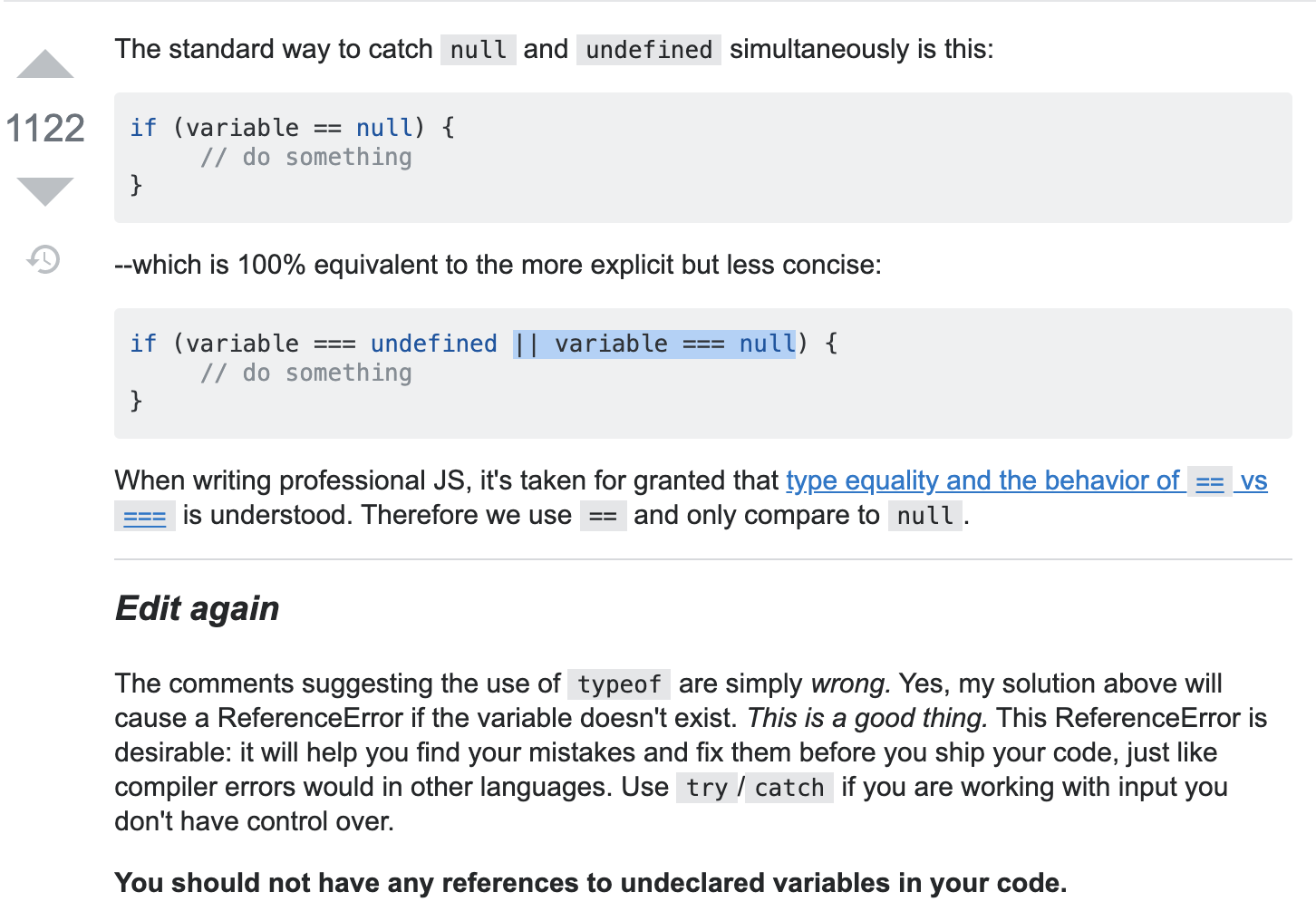1316x921 pixels.
Task: Click the 1122 vote count
Action: tap(45, 129)
